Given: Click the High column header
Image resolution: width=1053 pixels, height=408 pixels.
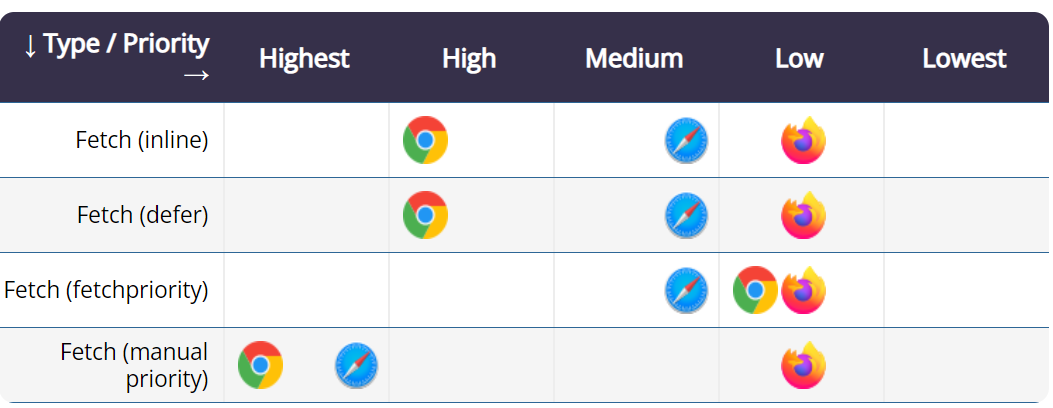Looking at the screenshot, I should tap(469, 58).
